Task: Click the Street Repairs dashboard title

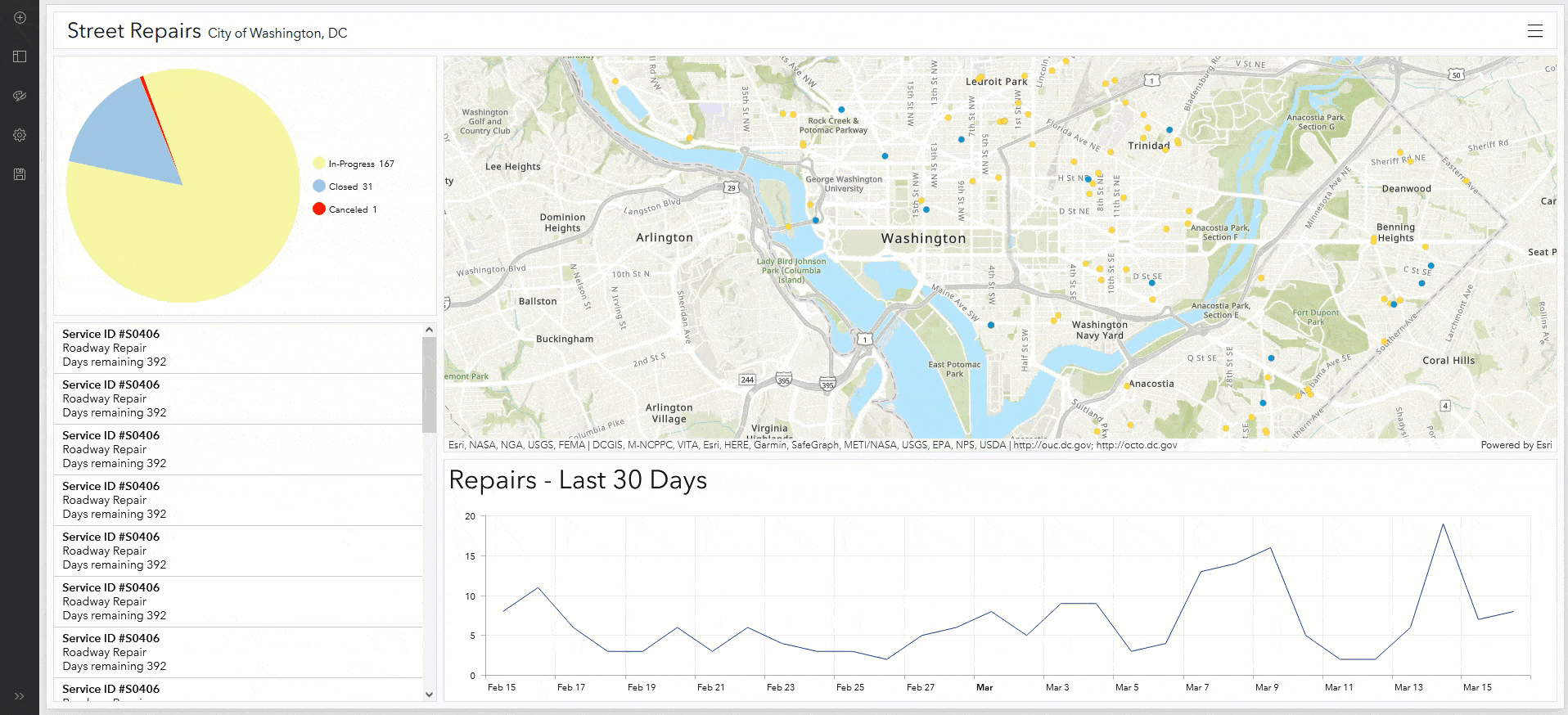Action: point(134,31)
